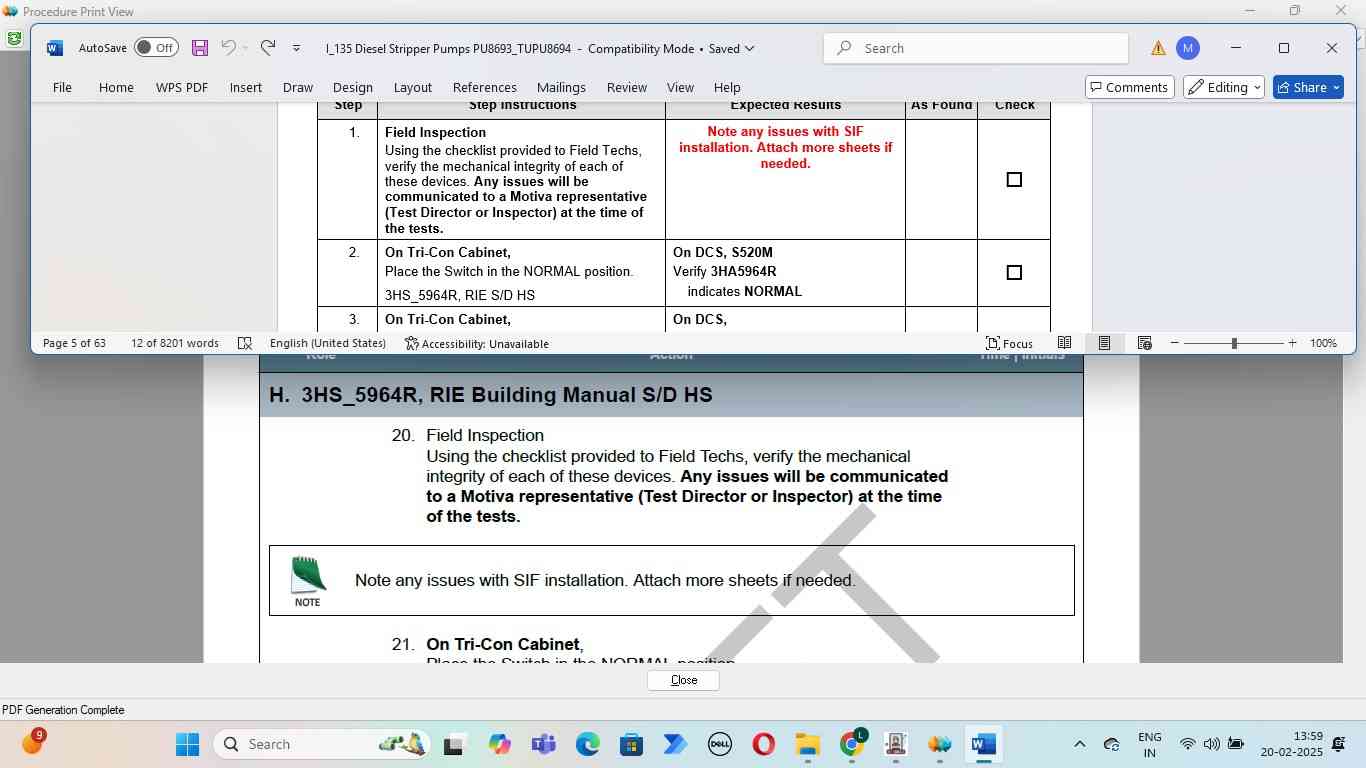The height and width of the screenshot is (768, 1366).
Task: Go to the Design tab
Action: (353, 87)
